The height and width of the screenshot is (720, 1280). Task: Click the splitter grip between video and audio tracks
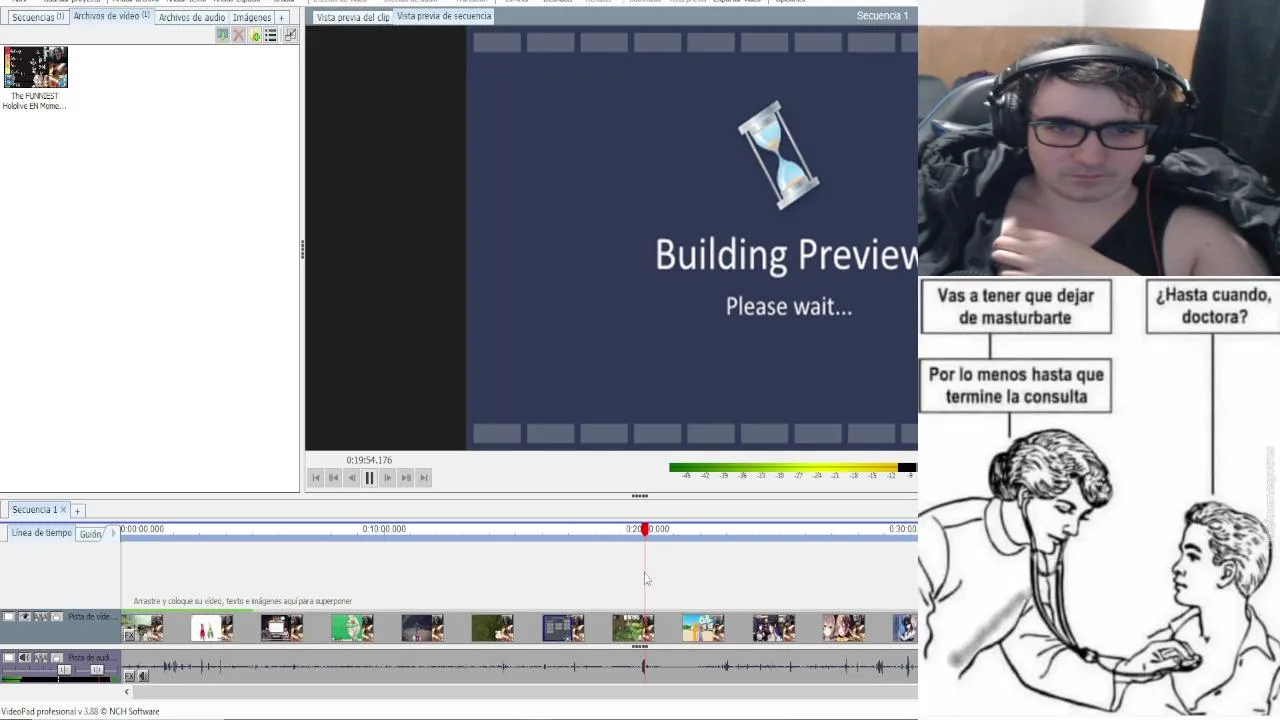click(x=640, y=647)
